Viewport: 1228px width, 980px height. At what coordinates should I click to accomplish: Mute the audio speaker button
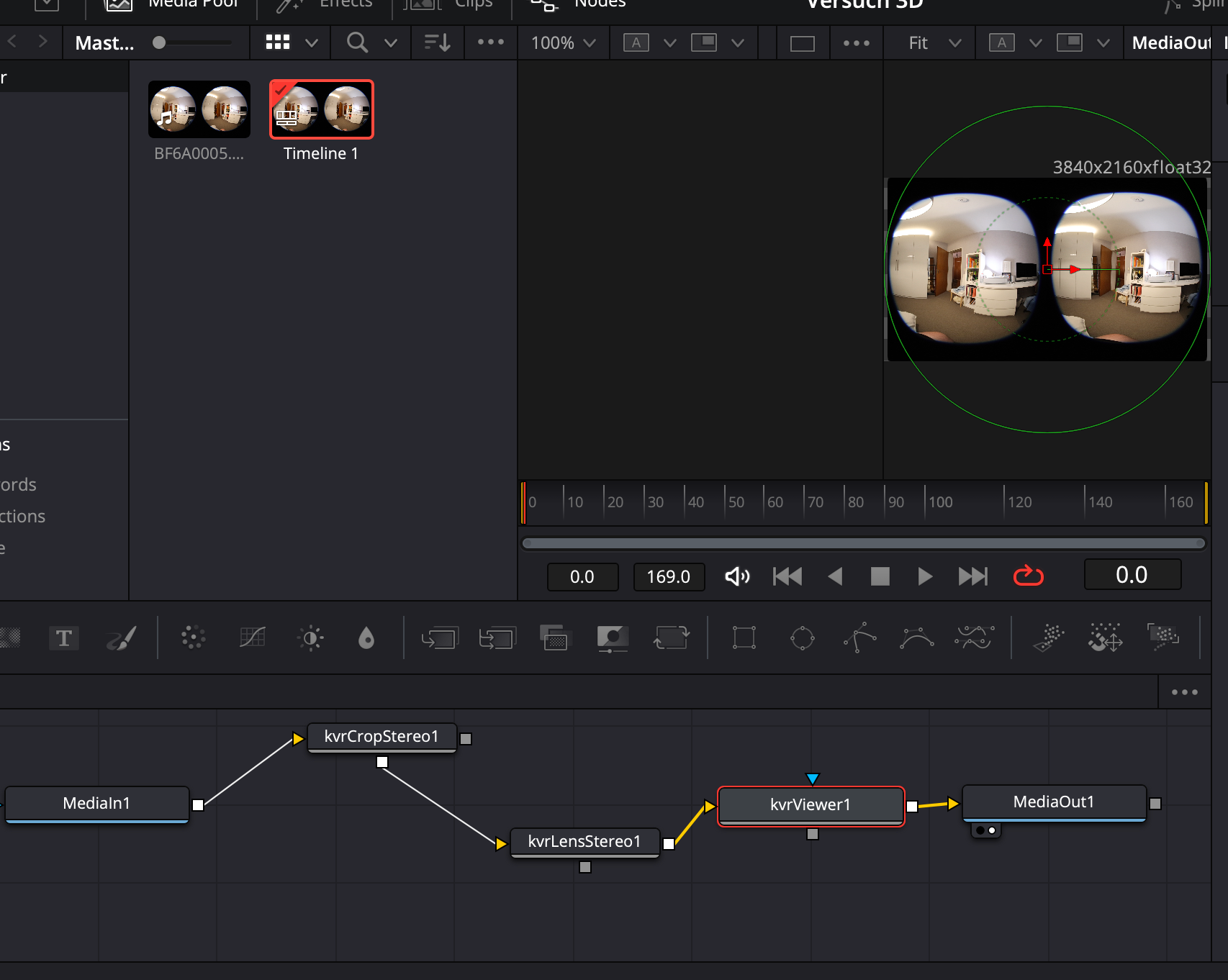(736, 576)
